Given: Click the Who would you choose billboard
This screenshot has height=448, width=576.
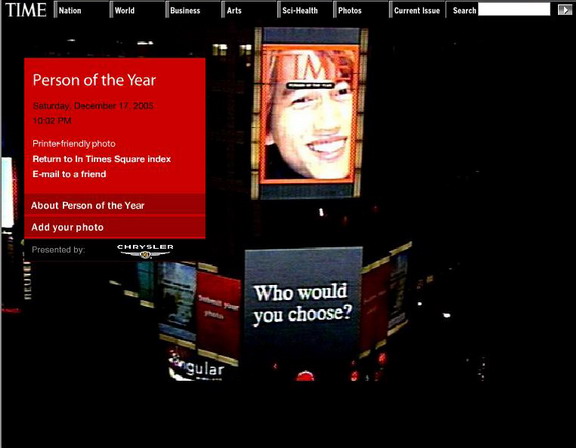Looking at the screenshot, I should click(x=303, y=303).
